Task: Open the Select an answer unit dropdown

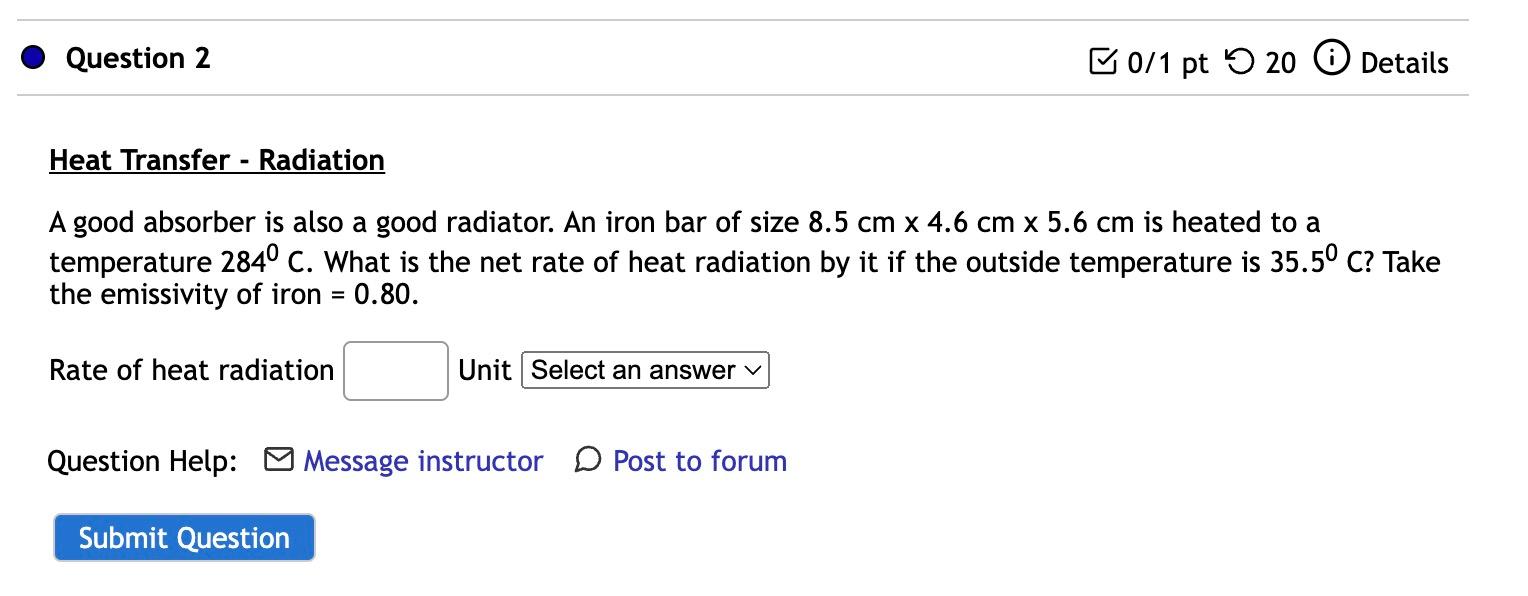Action: pyautogui.click(x=645, y=370)
